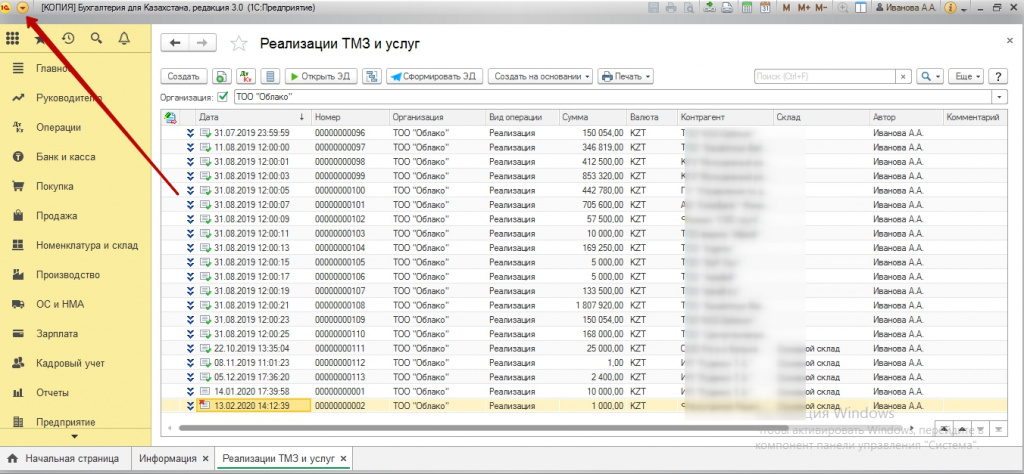This screenshot has width=1024, height=474.
Task: Expand more sections arrow at sidebar bottom
Action: tap(74, 436)
